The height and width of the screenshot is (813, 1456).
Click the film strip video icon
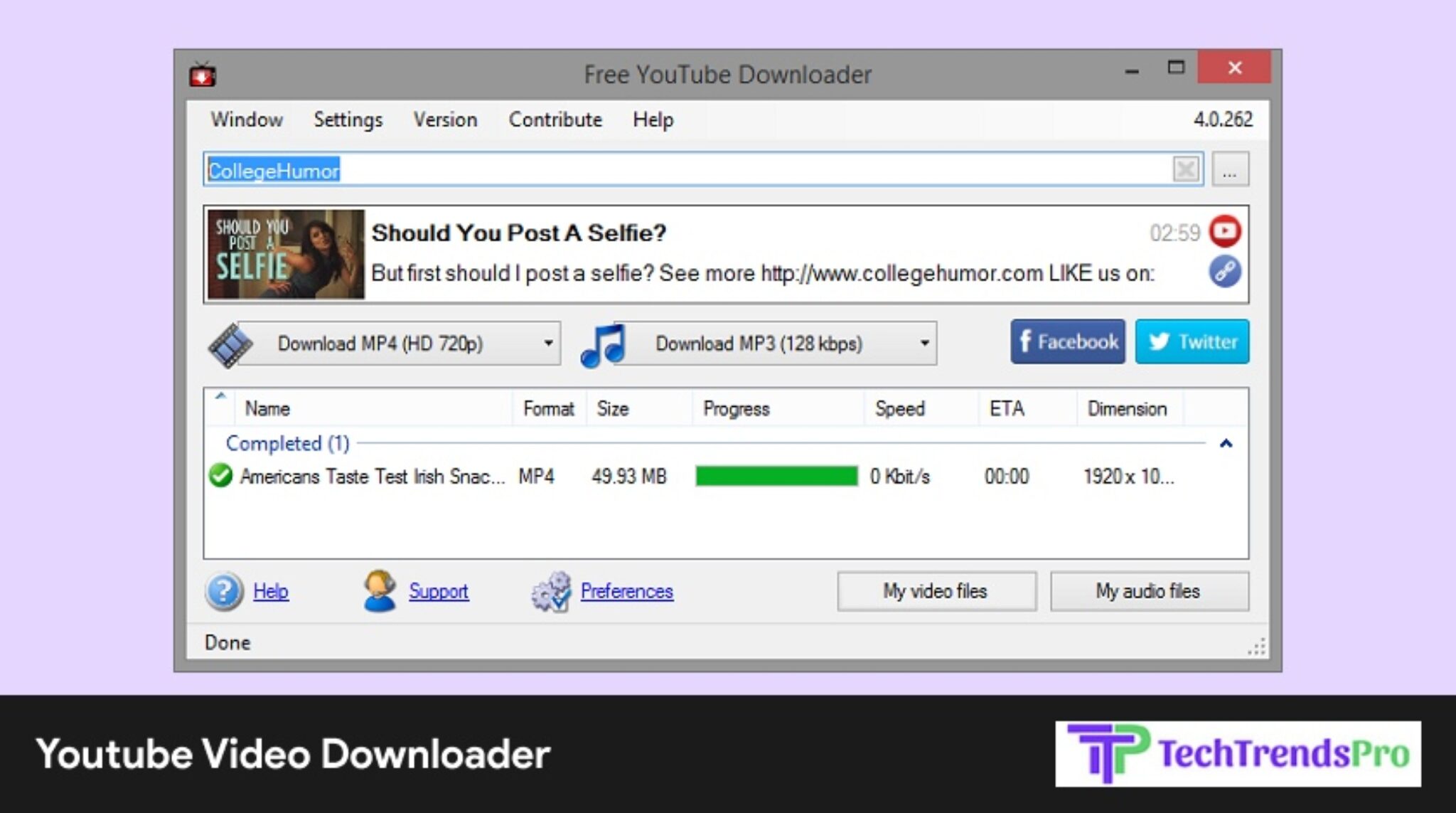pos(230,345)
